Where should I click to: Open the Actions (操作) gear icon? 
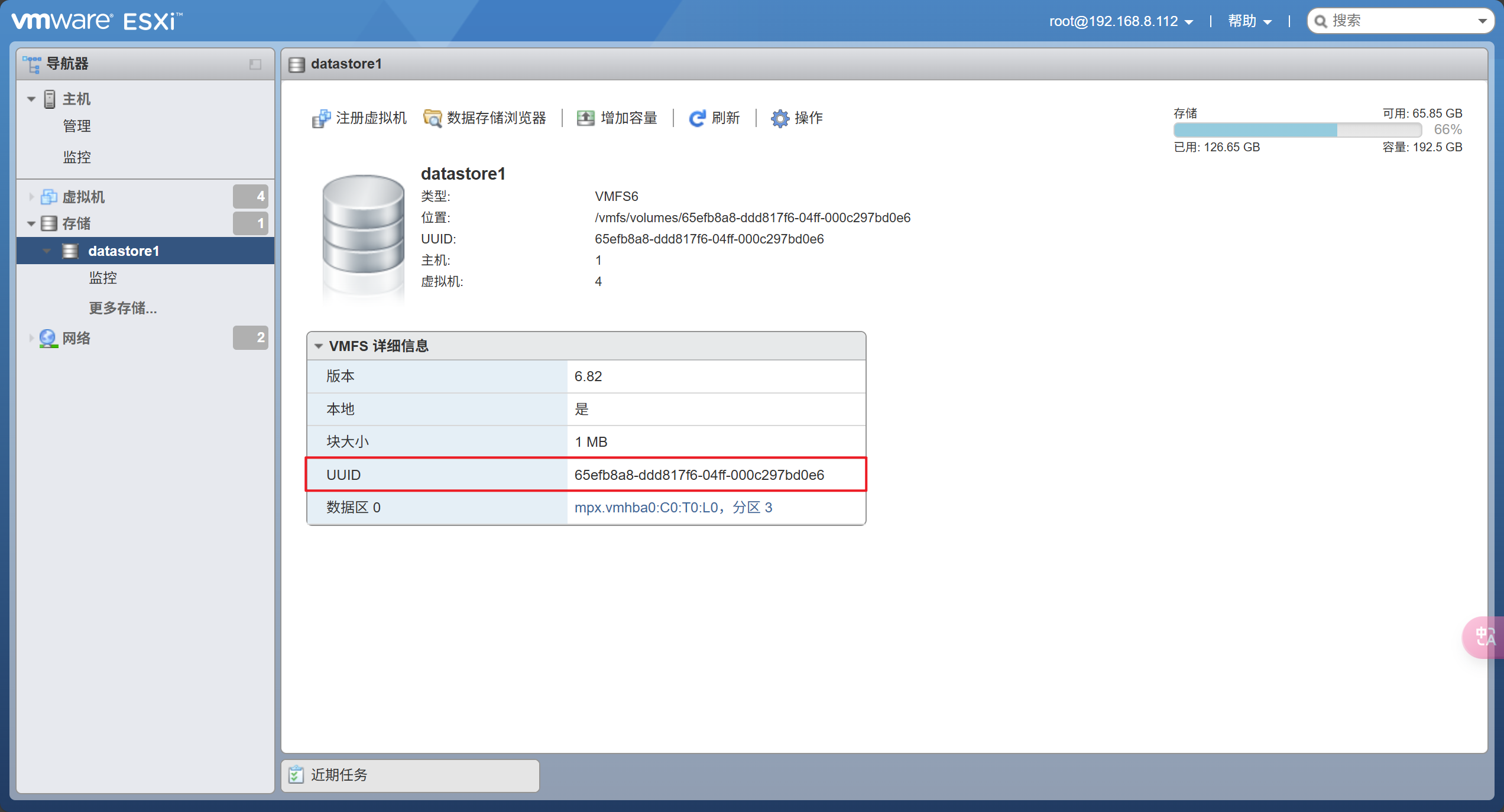[x=780, y=118]
